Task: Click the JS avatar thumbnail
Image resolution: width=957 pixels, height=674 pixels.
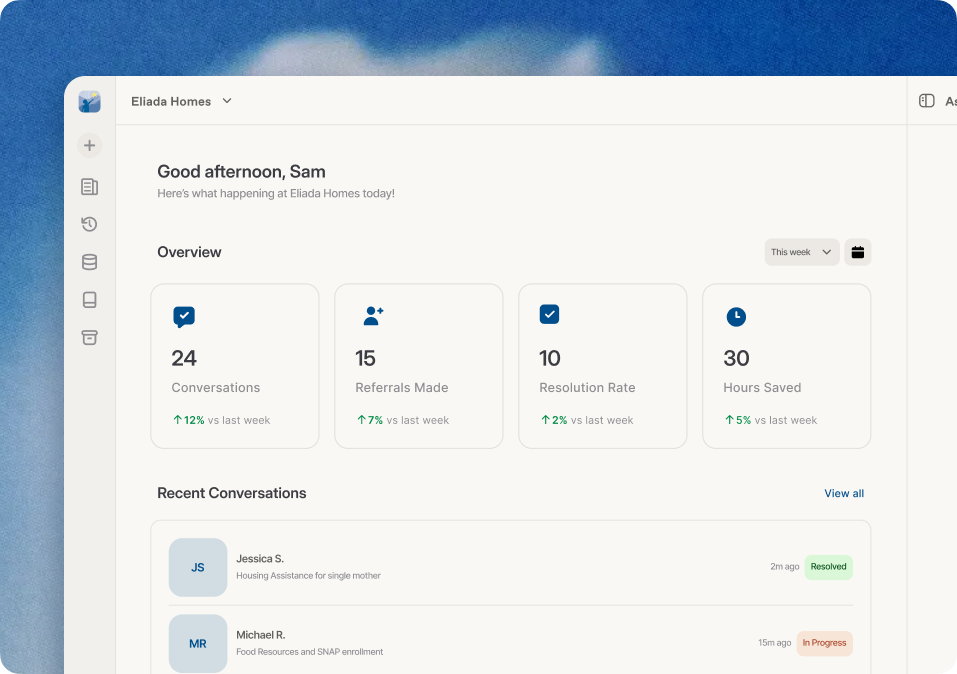Action: 198,567
